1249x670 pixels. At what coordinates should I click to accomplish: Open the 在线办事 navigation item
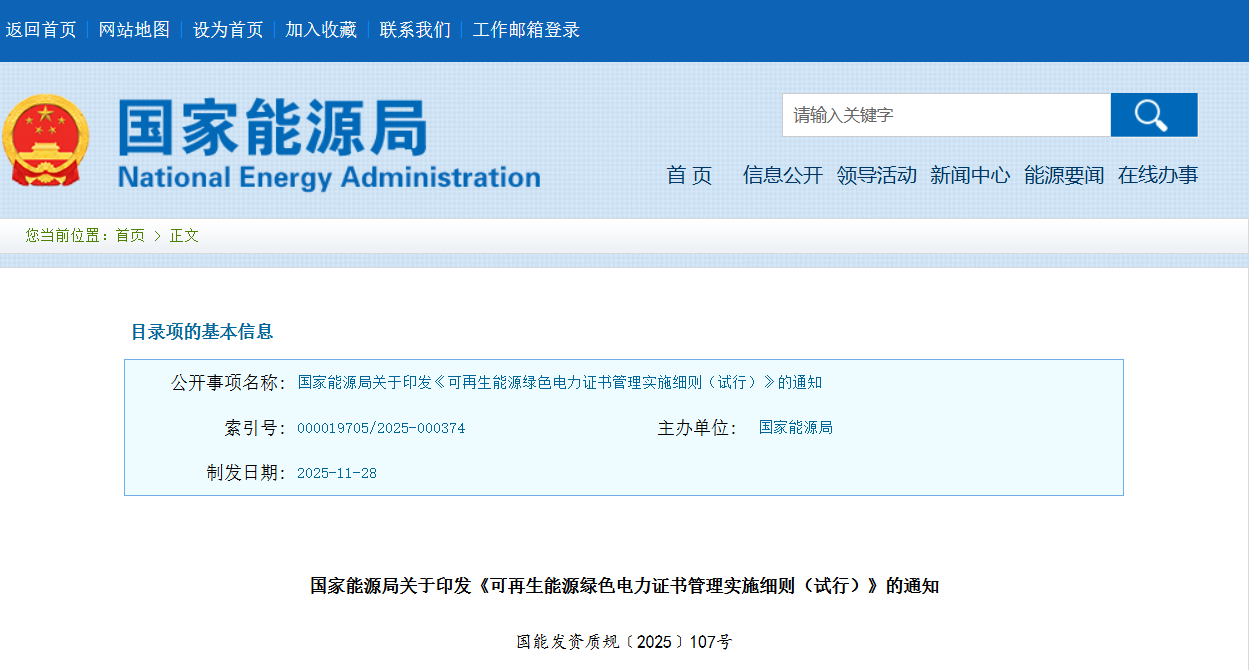click(1157, 176)
